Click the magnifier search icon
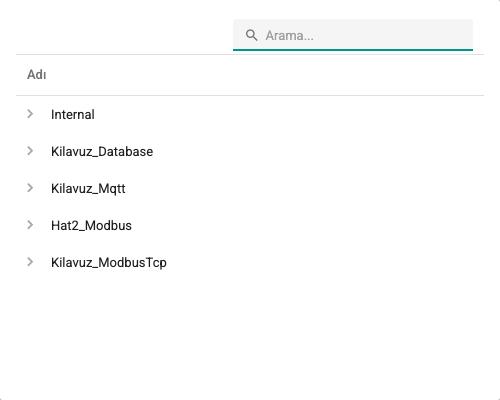Image resolution: width=500 pixels, height=400 pixels. point(251,35)
